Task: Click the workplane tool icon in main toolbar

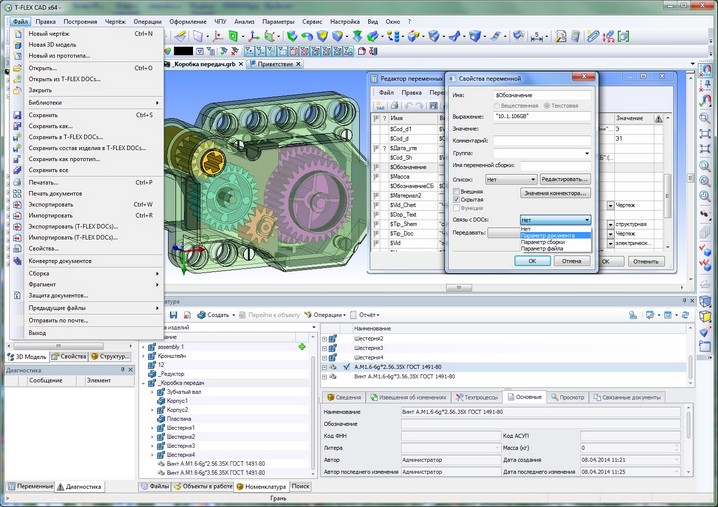Action: tap(198, 36)
